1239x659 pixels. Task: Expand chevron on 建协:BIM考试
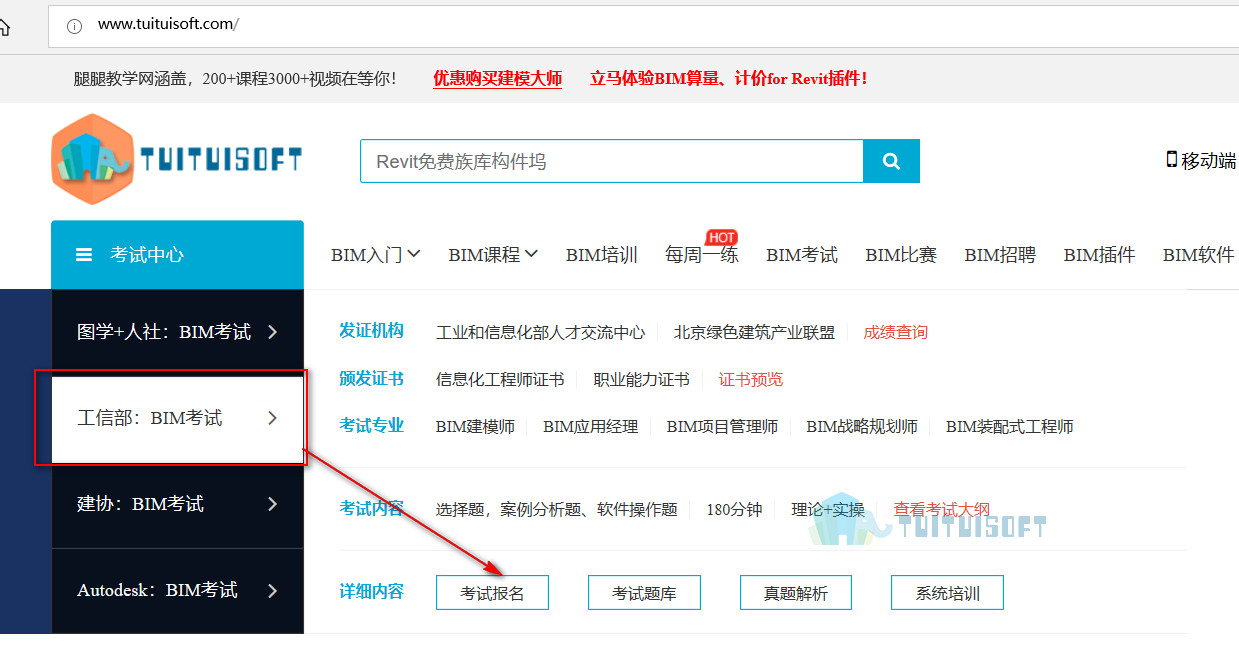(273, 504)
